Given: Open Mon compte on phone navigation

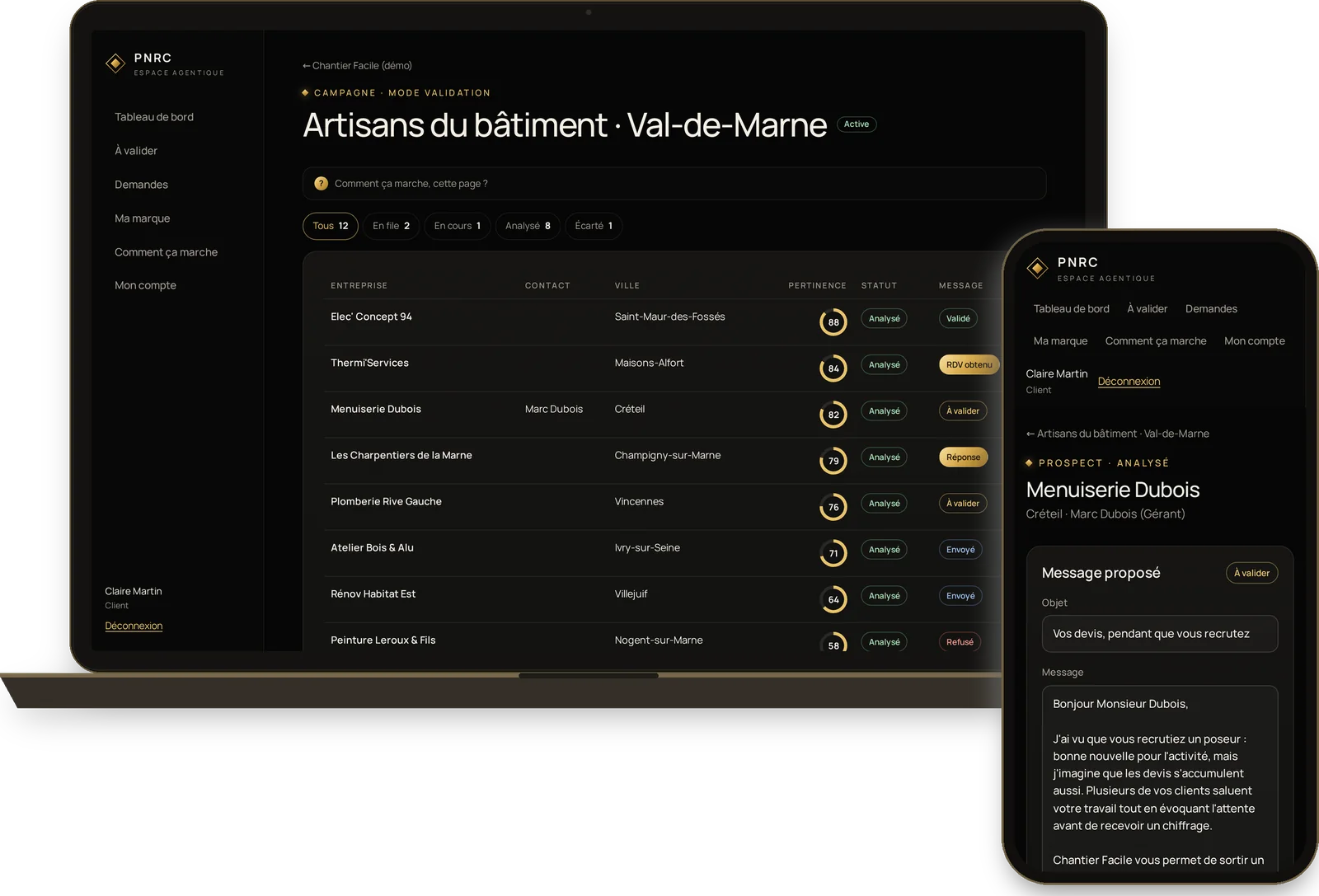Looking at the screenshot, I should pos(1254,340).
